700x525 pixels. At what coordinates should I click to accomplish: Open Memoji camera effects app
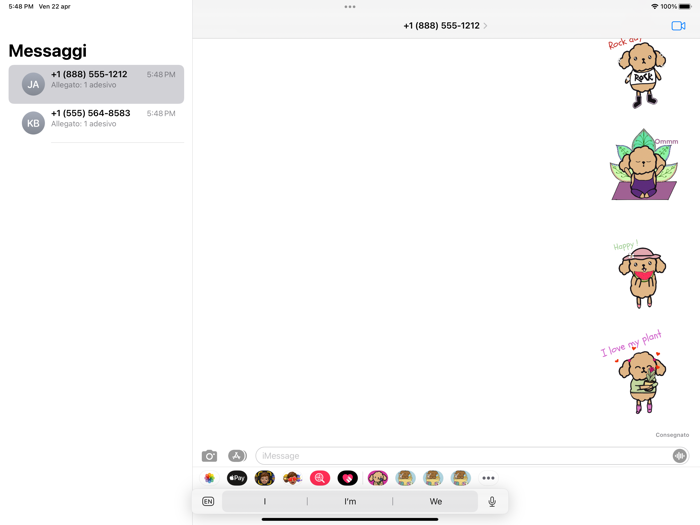264,478
